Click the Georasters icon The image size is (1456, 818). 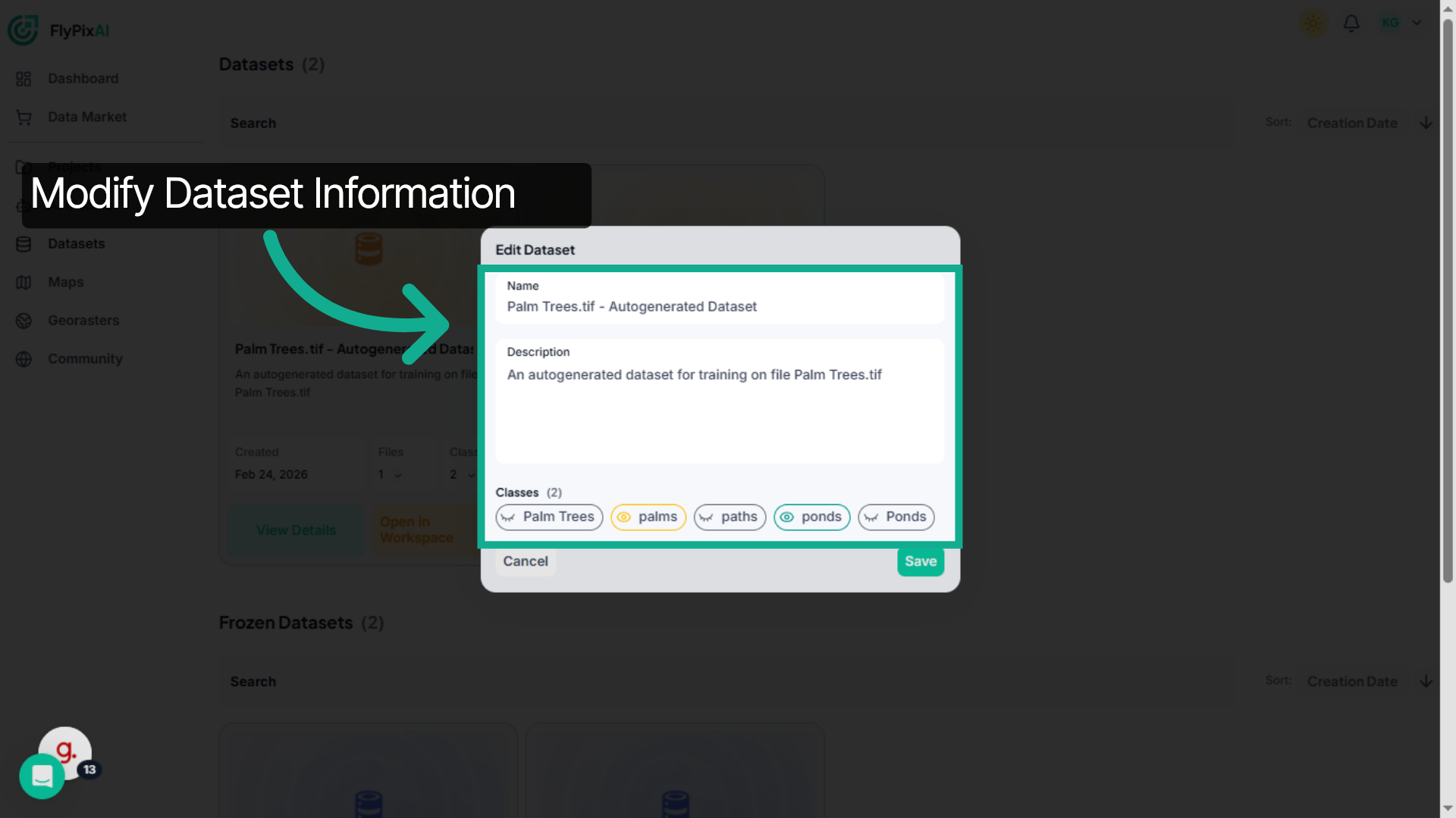point(24,321)
